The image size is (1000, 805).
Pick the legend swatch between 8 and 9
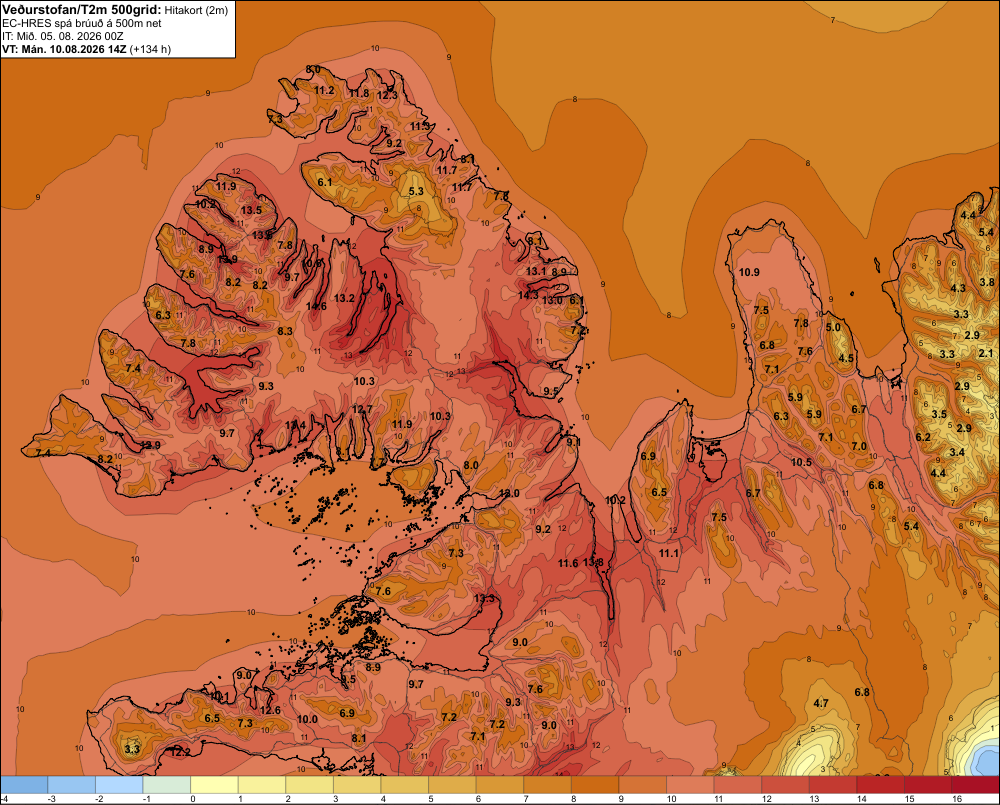[x=595, y=785]
